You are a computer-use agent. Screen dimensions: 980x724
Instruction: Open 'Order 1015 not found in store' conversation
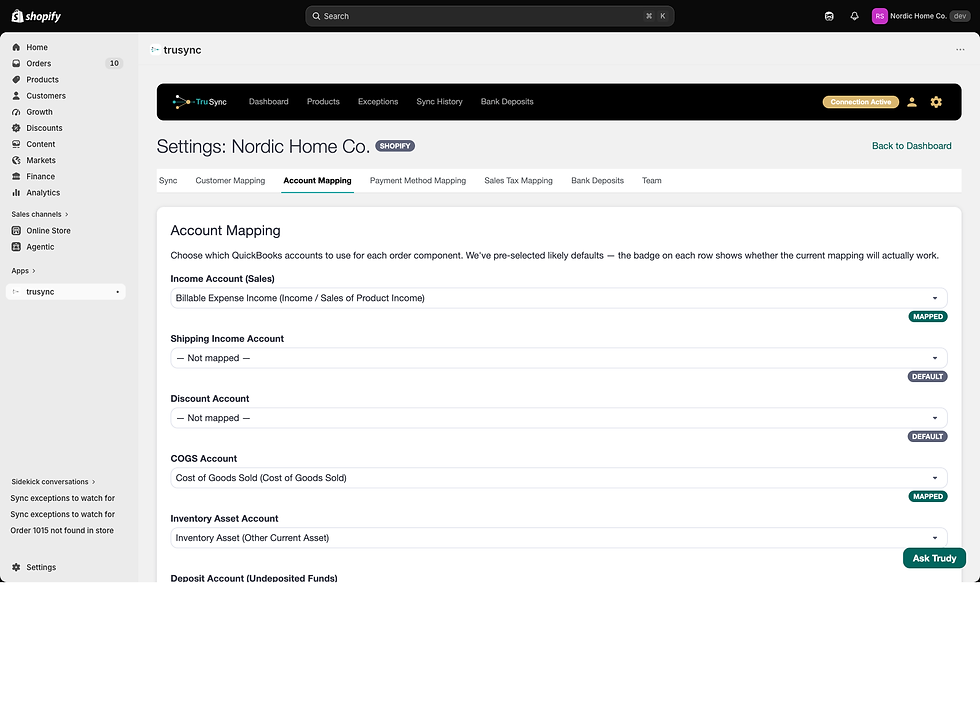(62, 531)
